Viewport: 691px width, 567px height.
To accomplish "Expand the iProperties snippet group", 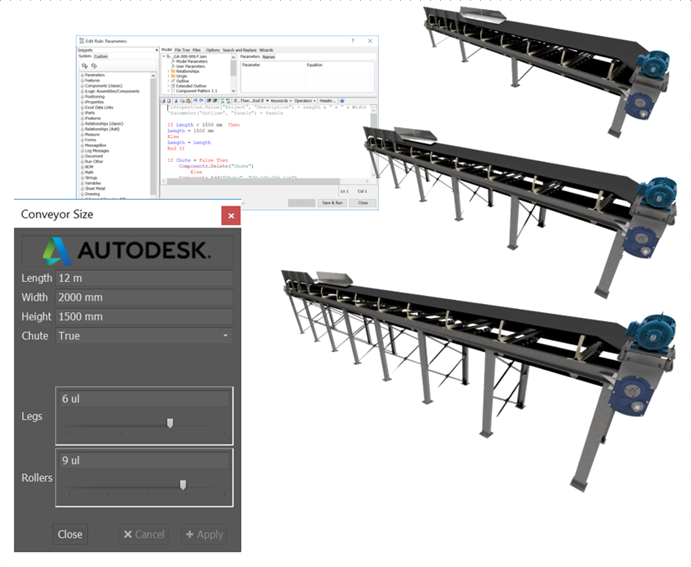I will [x=82, y=102].
